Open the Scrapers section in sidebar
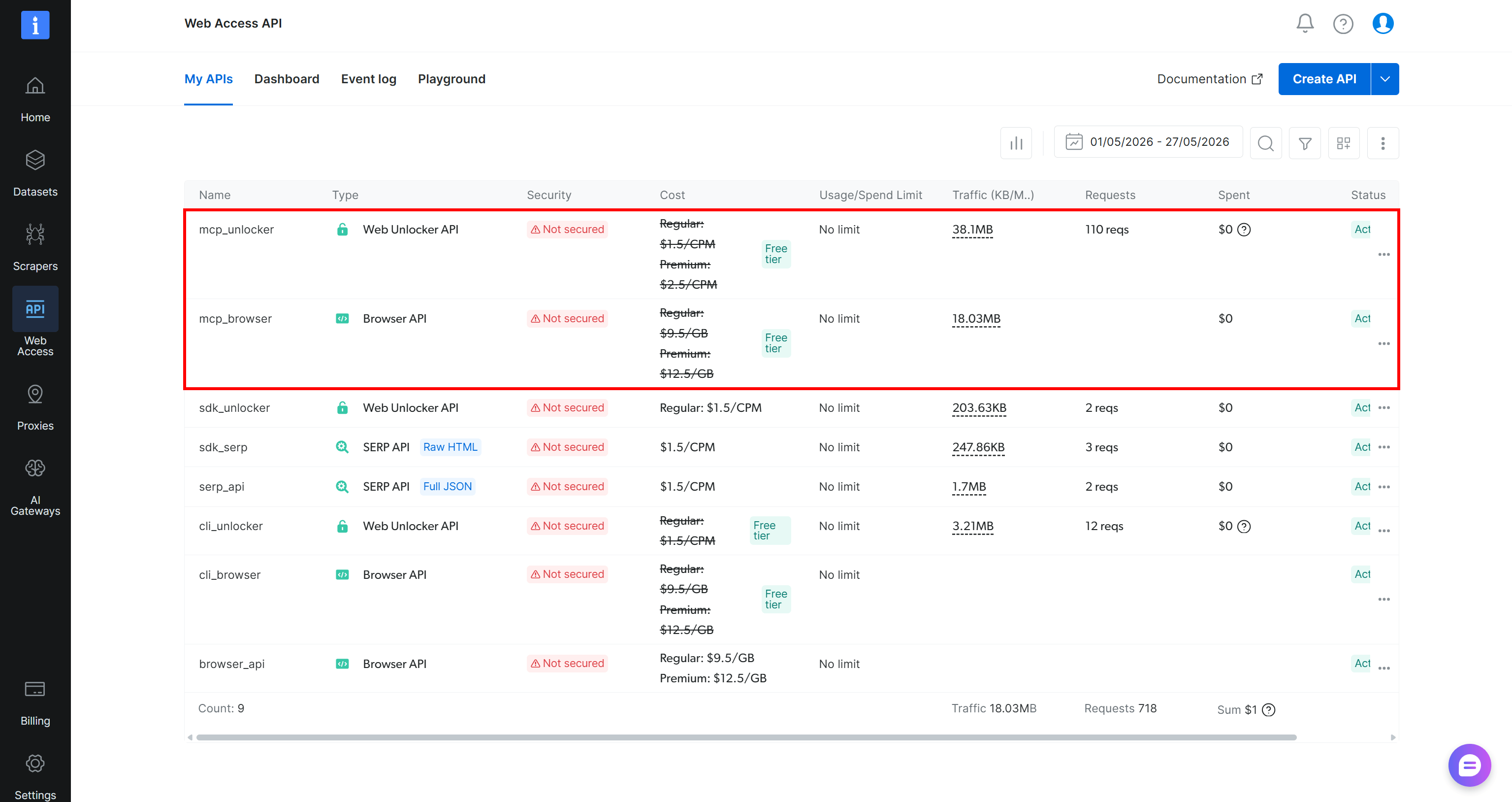 tap(35, 247)
